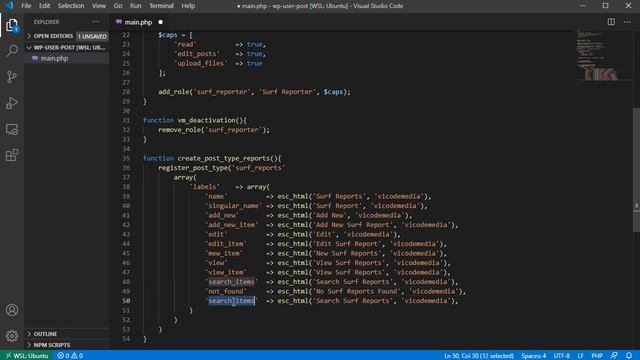Open the Accounts menu
Screen dimensions: 640x360
(x=12, y=310)
